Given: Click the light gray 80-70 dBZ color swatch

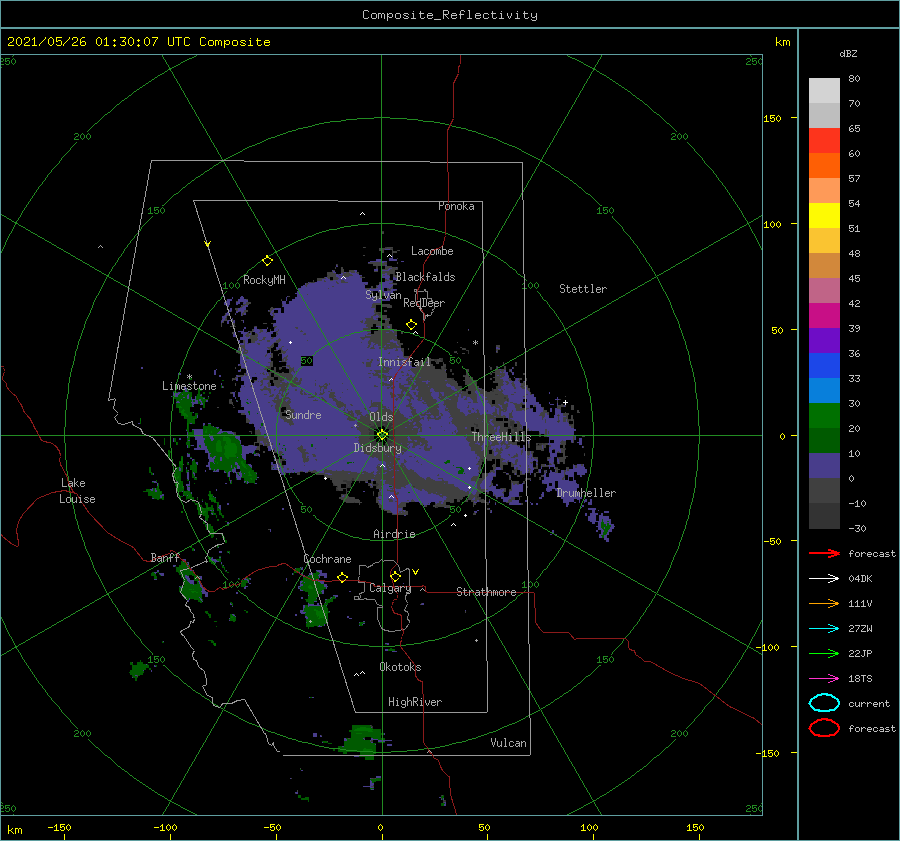Looking at the screenshot, I should click(824, 91).
